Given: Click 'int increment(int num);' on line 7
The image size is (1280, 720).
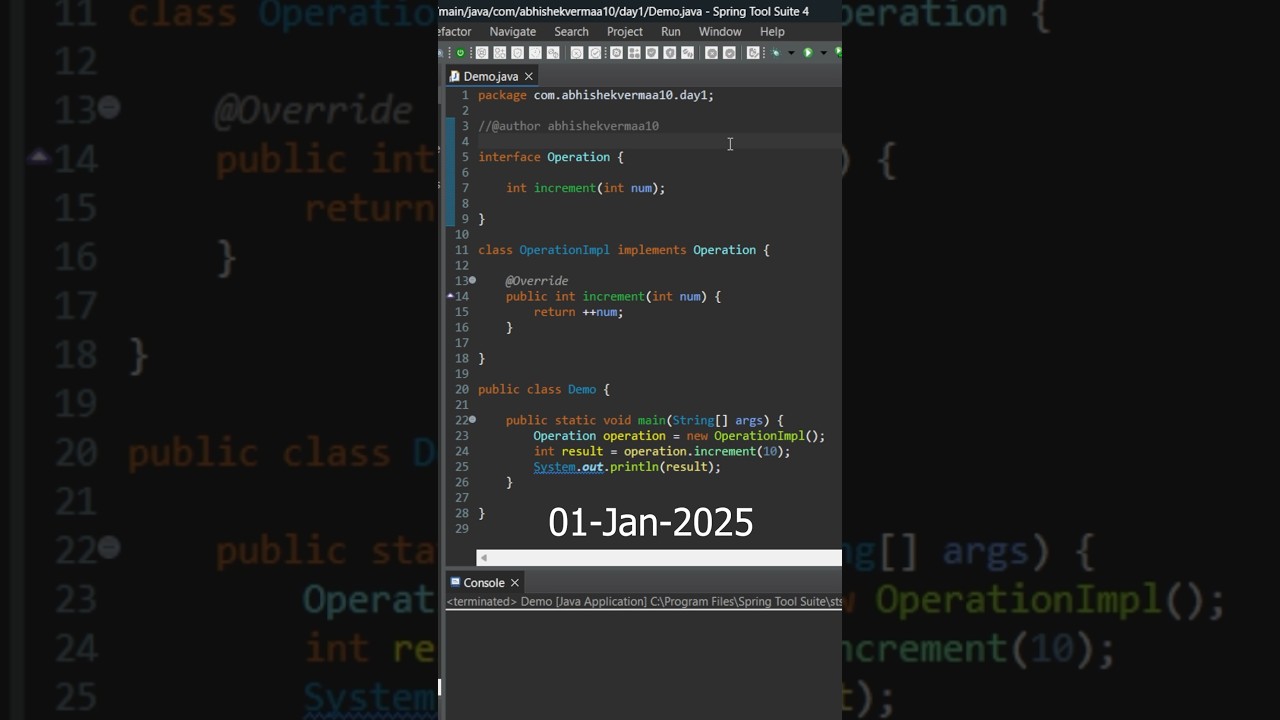Looking at the screenshot, I should point(585,188).
